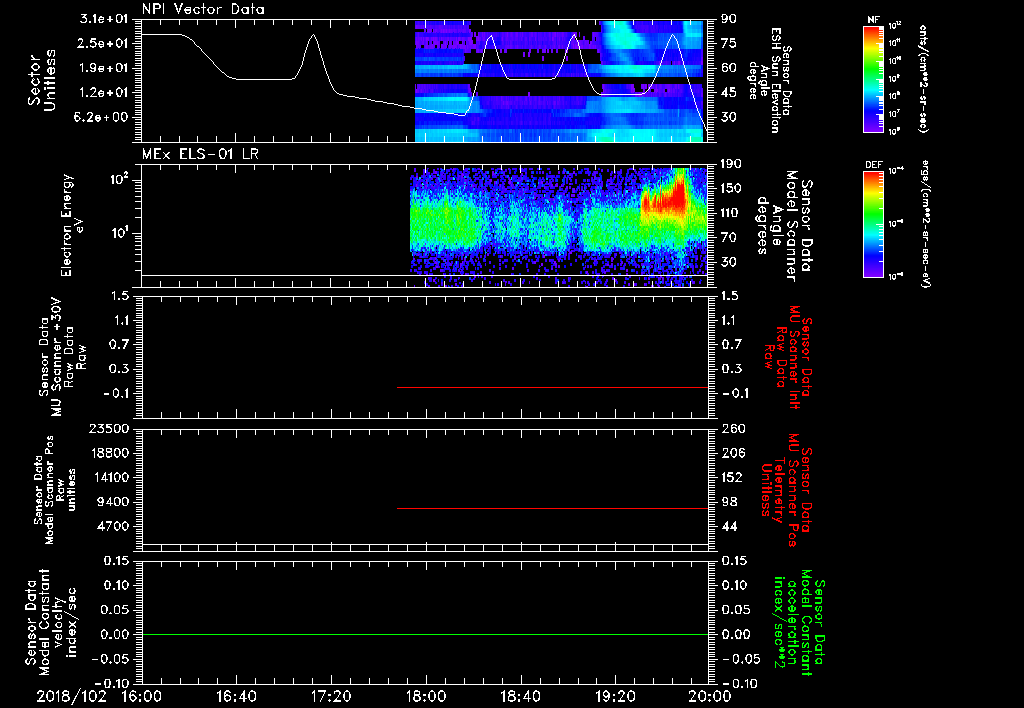Screen dimensions: 1024x708
Task: Click the 90 degree tick label
Action: tap(728, 19)
